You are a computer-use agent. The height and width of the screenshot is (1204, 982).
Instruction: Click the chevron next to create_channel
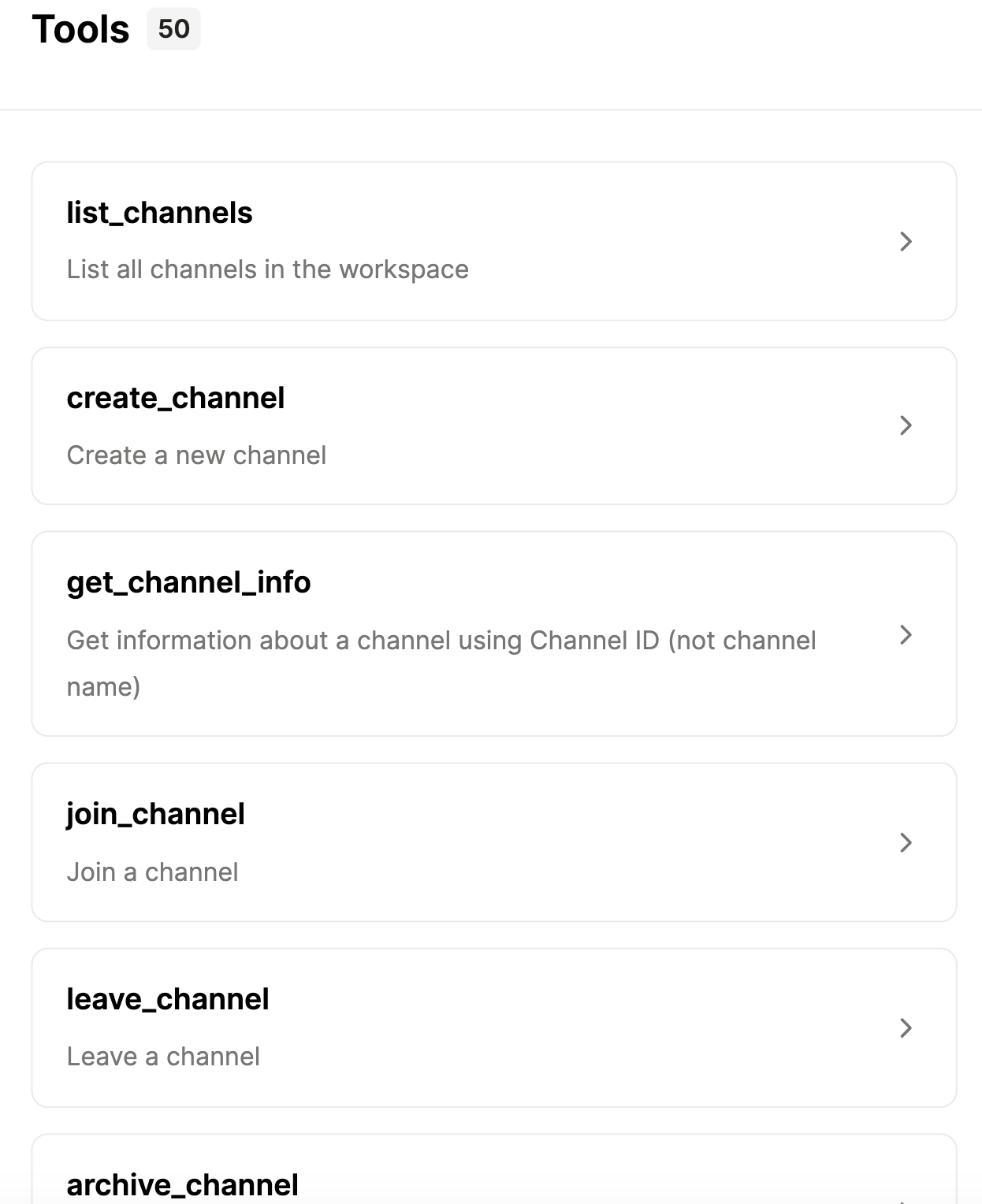[907, 425]
